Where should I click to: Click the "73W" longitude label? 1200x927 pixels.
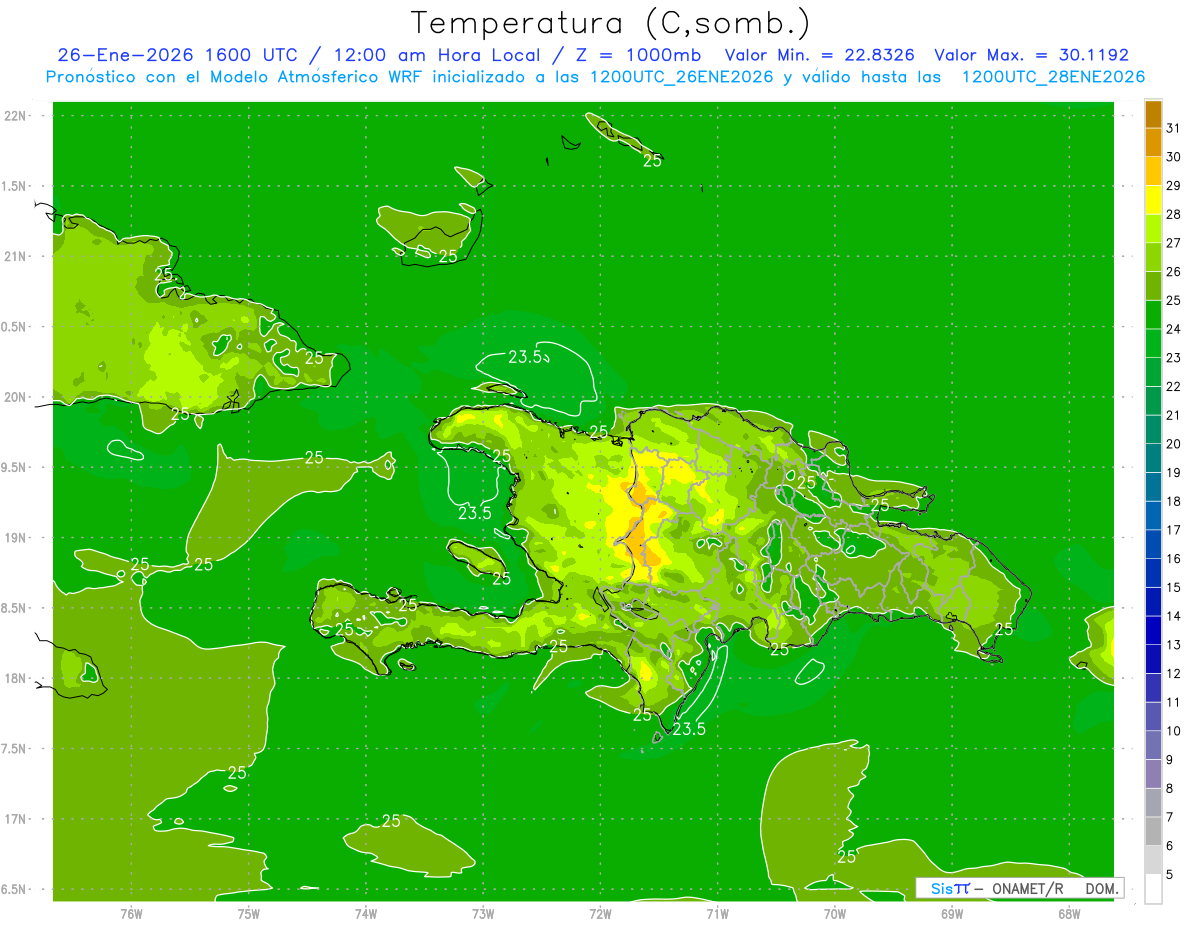click(x=483, y=913)
